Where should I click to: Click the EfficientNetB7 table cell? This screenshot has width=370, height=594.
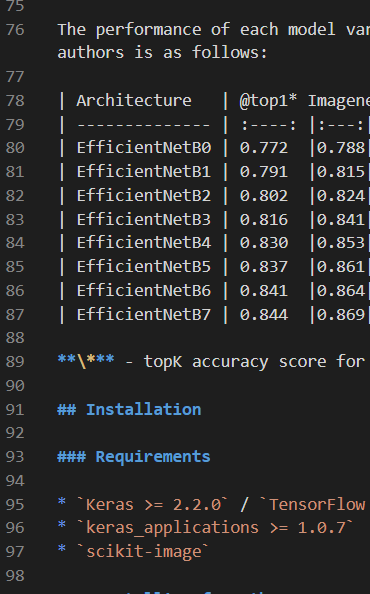(144, 314)
